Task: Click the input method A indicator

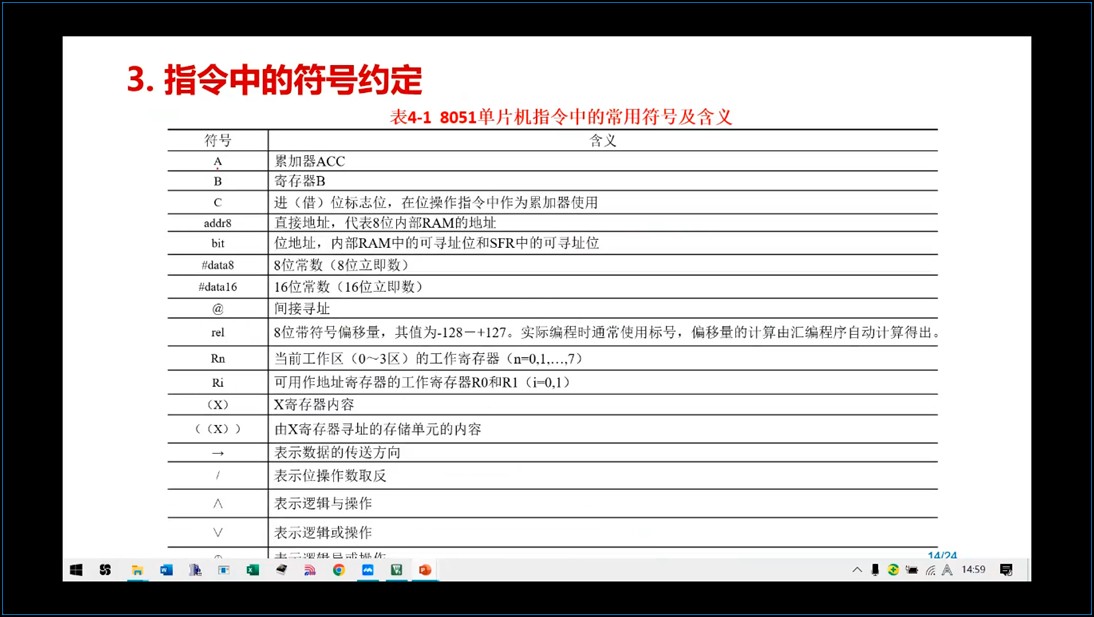Action: click(x=947, y=570)
